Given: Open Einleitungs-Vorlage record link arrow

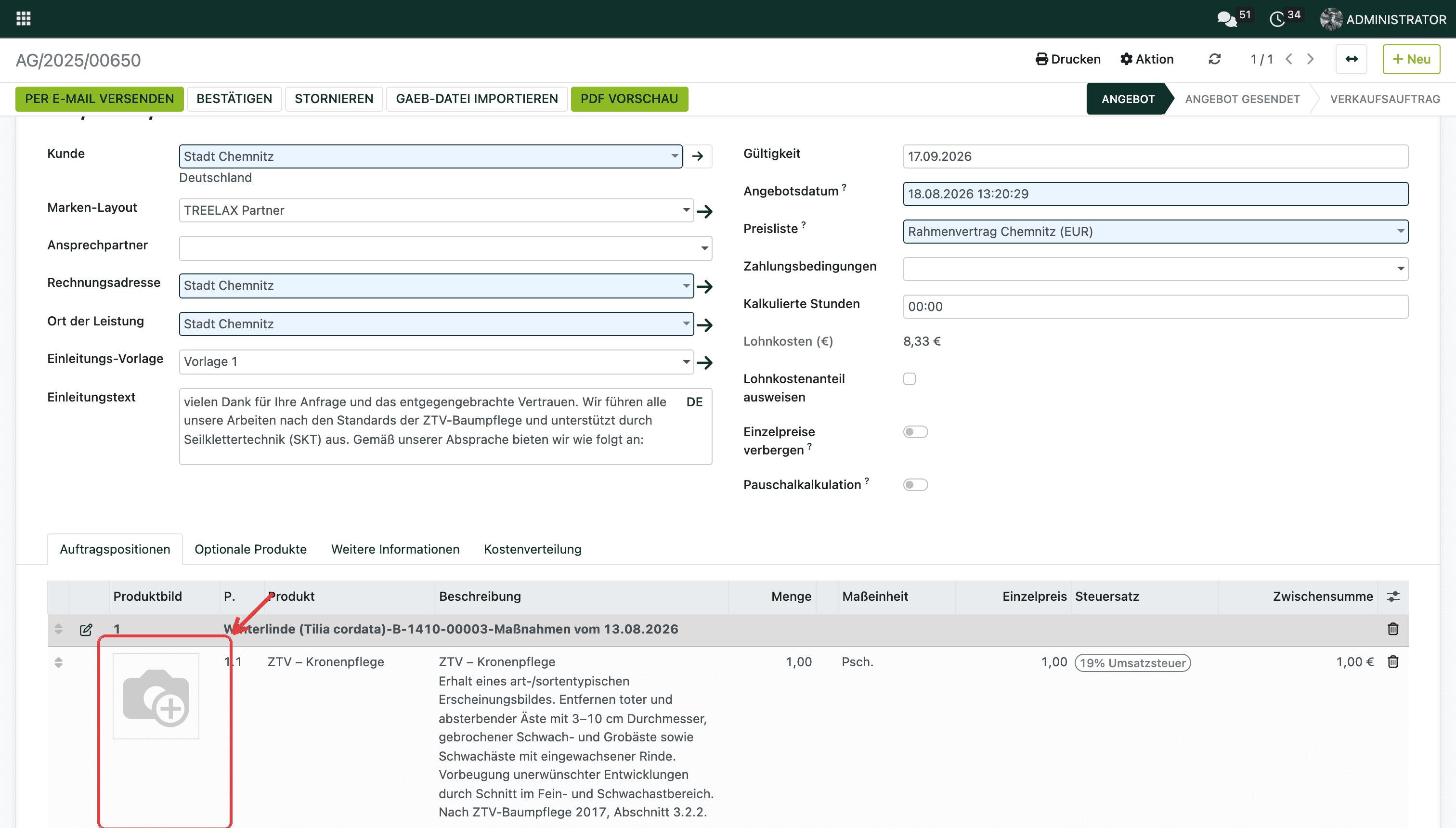Looking at the screenshot, I should point(705,363).
